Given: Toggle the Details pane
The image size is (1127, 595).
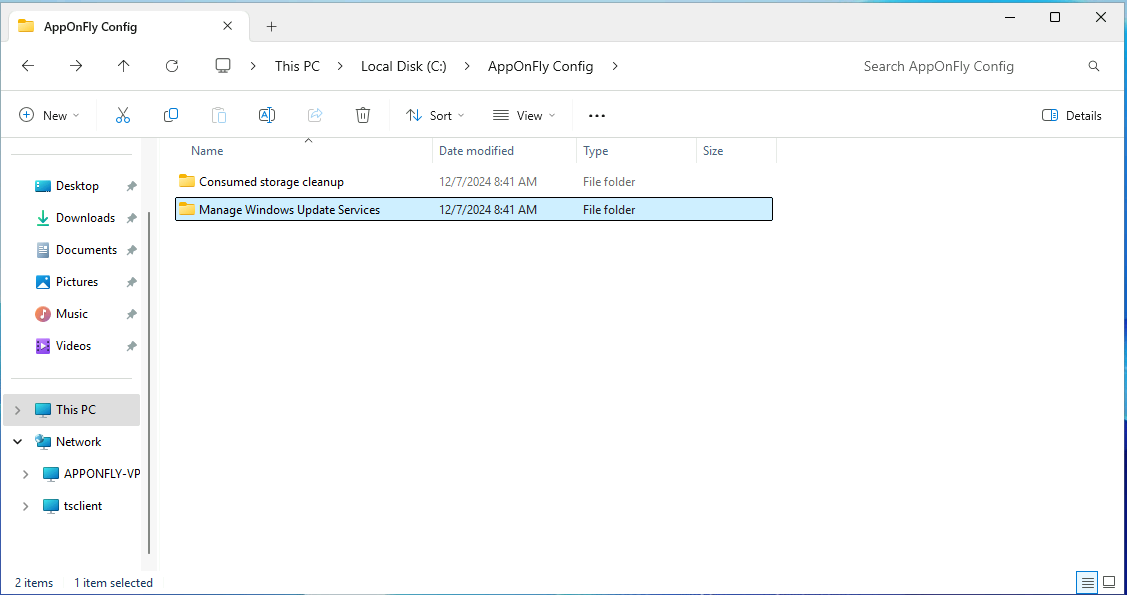Looking at the screenshot, I should (x=1072, y=115).
